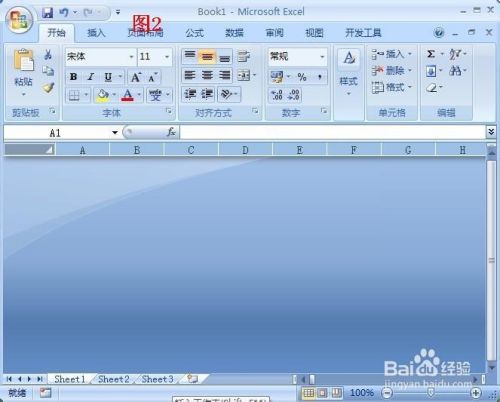Toggle middle vertical alignment
Viewport: 500px width, 402px height.
click(x=207, y=57)
